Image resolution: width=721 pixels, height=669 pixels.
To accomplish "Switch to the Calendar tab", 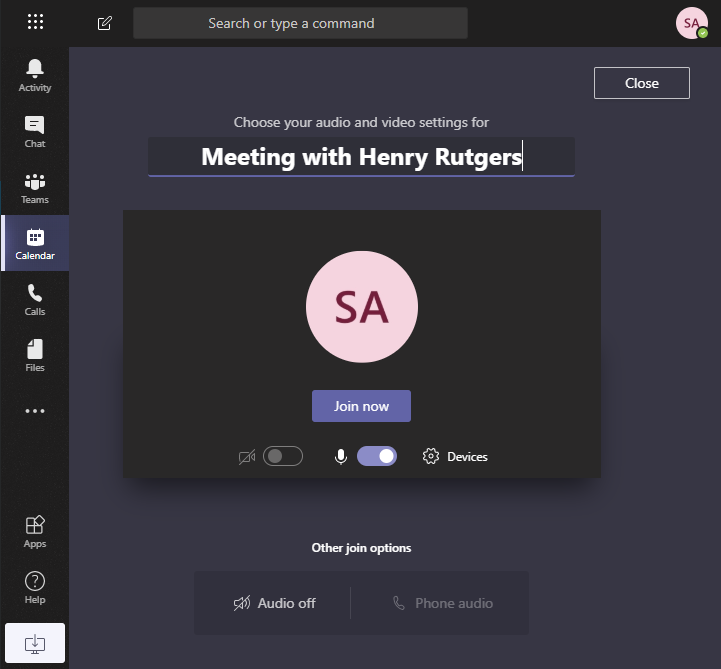I will click(35, 243).
